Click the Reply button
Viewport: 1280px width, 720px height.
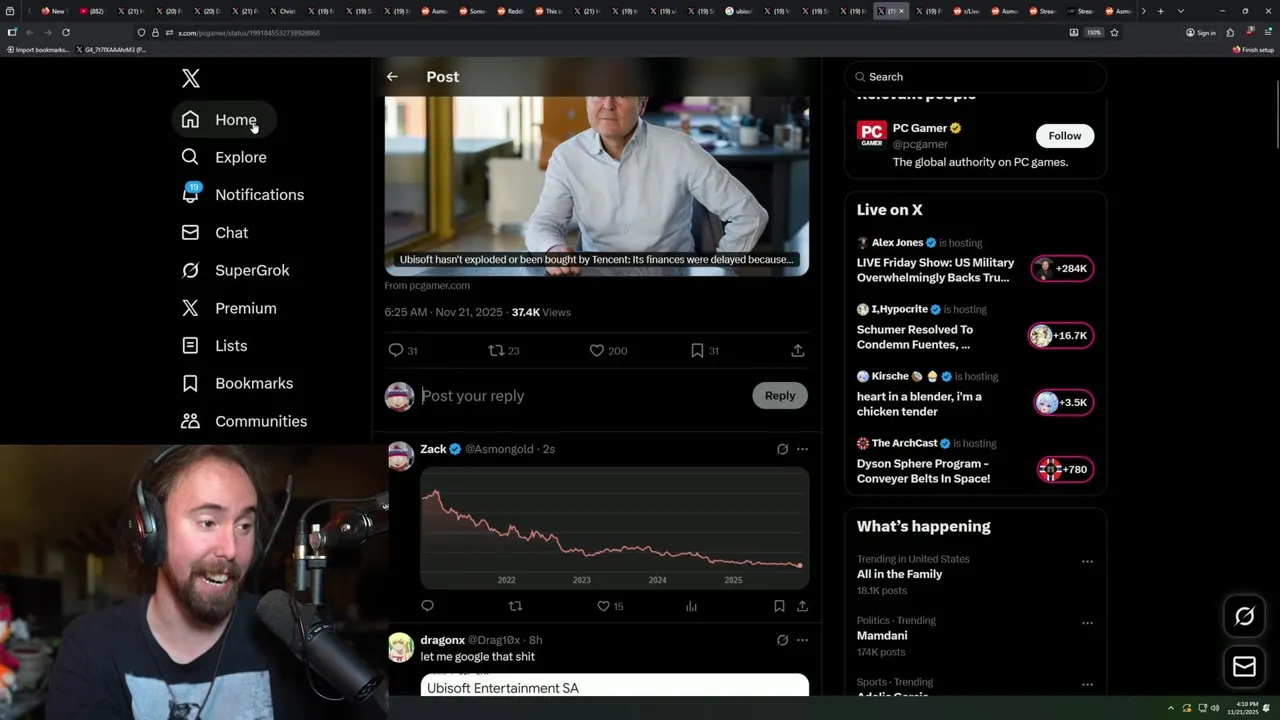pos(780,396)
